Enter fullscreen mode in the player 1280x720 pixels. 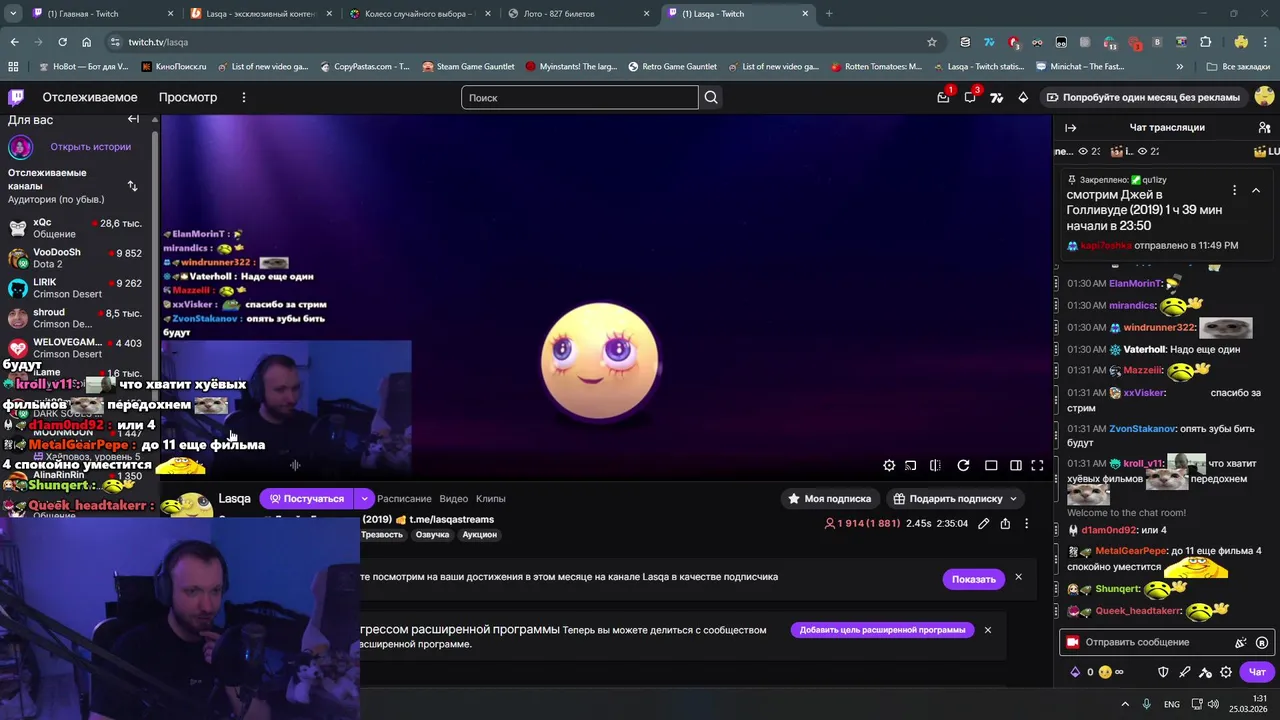(1037, 465)
